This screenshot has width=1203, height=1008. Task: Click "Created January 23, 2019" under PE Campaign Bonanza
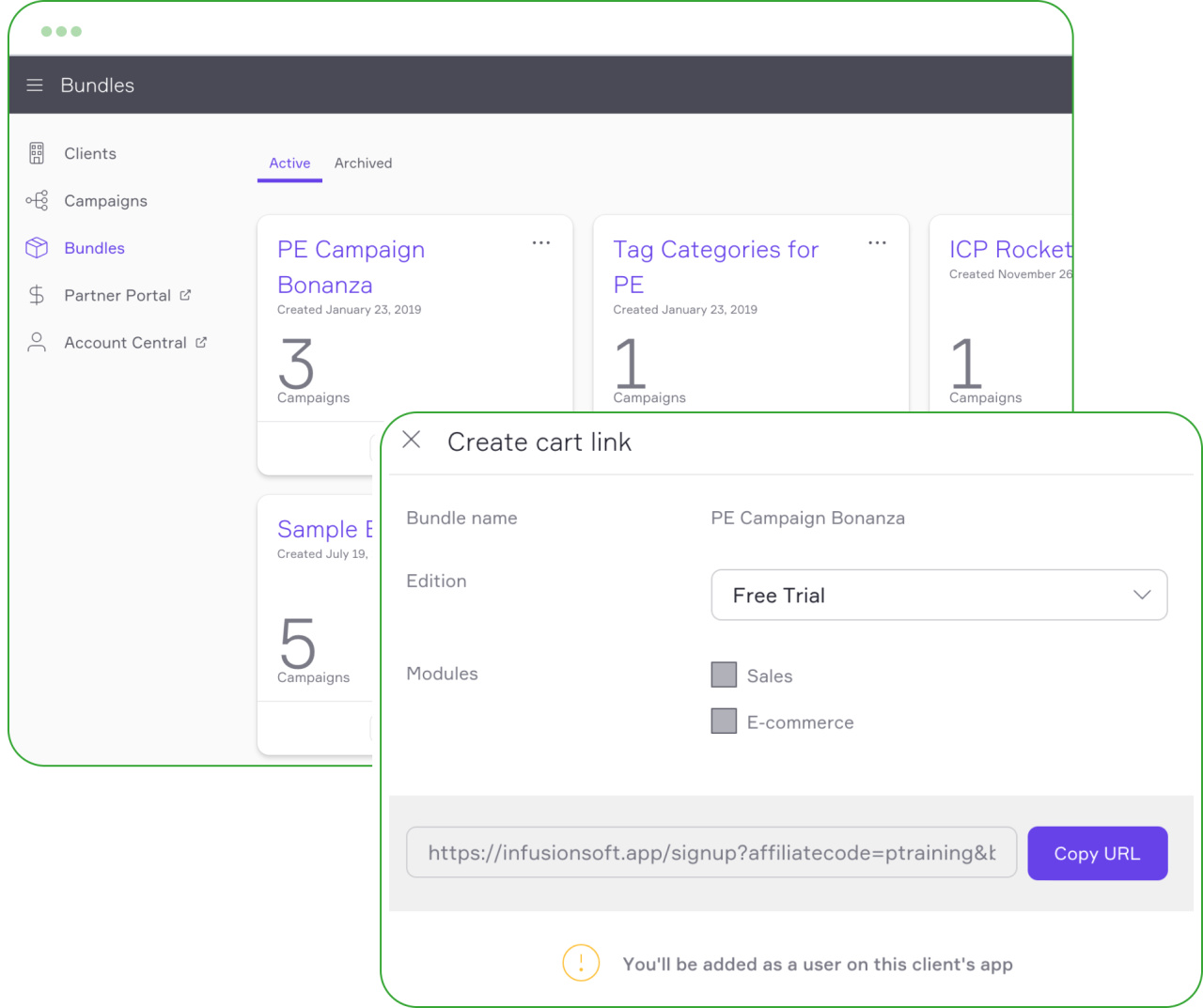pyautogui.click(x=350, y=309)
